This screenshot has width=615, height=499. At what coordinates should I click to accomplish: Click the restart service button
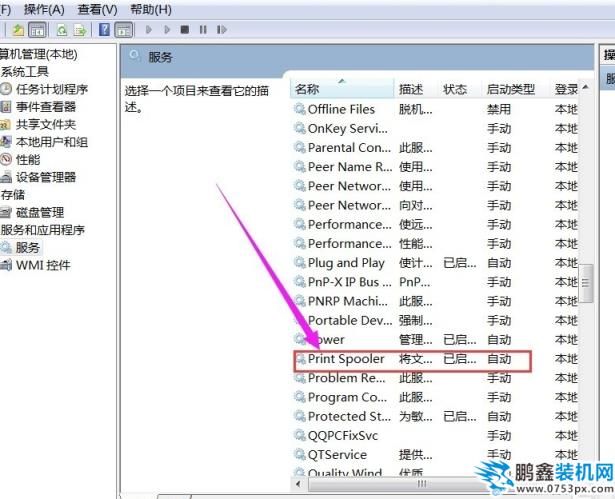pyautogui.click(x=222, y=29)
